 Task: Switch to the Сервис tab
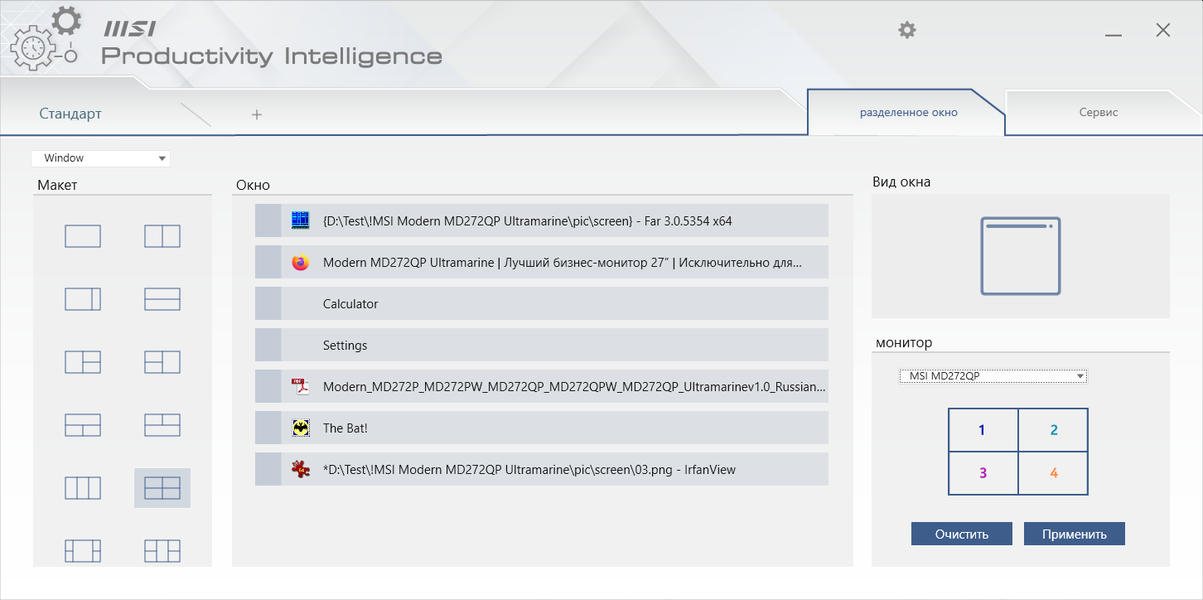click(1098, 113)
